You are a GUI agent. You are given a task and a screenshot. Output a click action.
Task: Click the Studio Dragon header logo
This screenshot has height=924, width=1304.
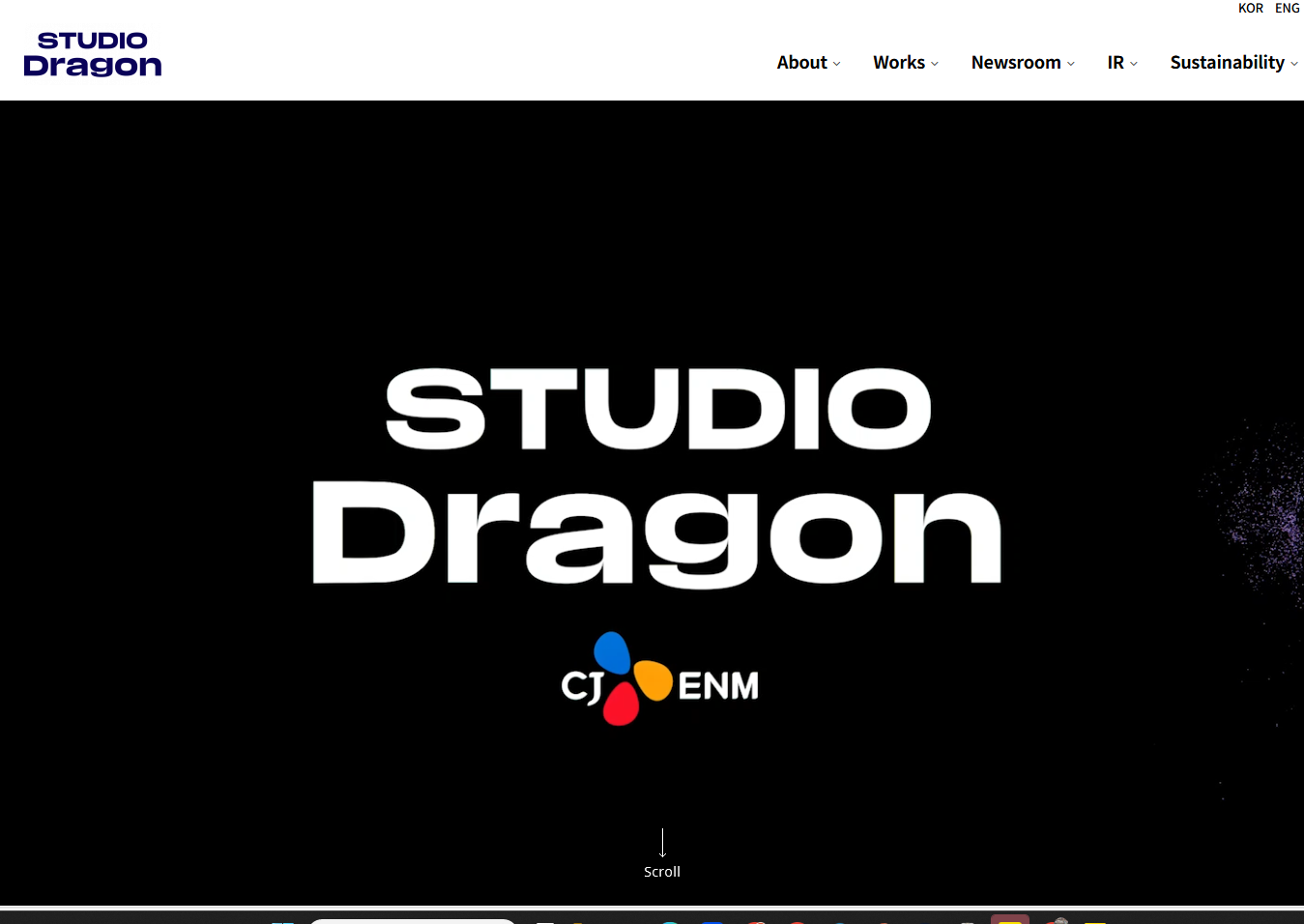93,54
